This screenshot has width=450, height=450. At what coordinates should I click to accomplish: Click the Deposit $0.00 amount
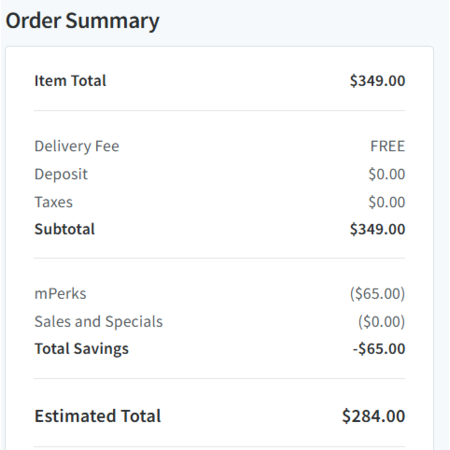pos(387,174)
